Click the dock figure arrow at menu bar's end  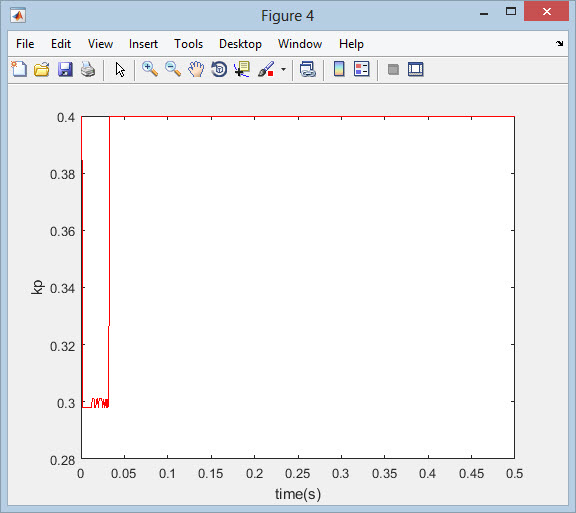coord(559,43)
